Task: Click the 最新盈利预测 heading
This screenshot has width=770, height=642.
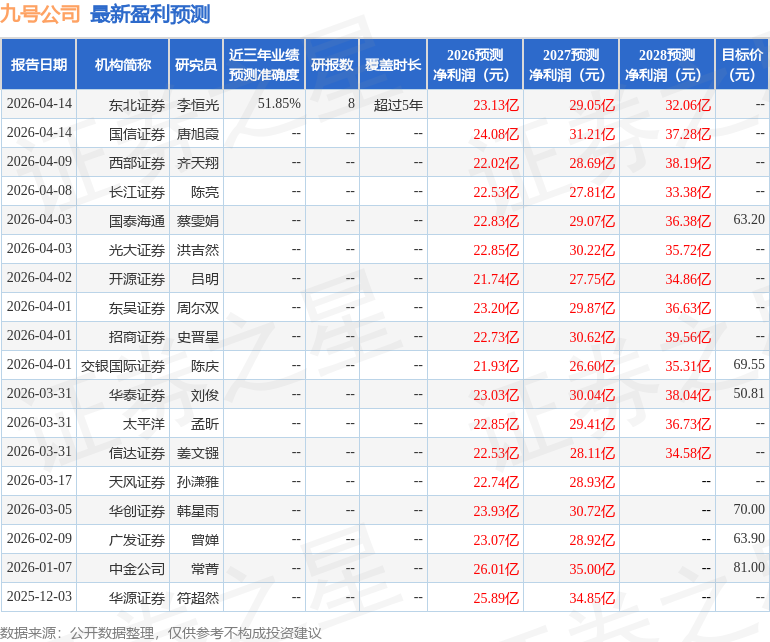Action: point(150,14)
